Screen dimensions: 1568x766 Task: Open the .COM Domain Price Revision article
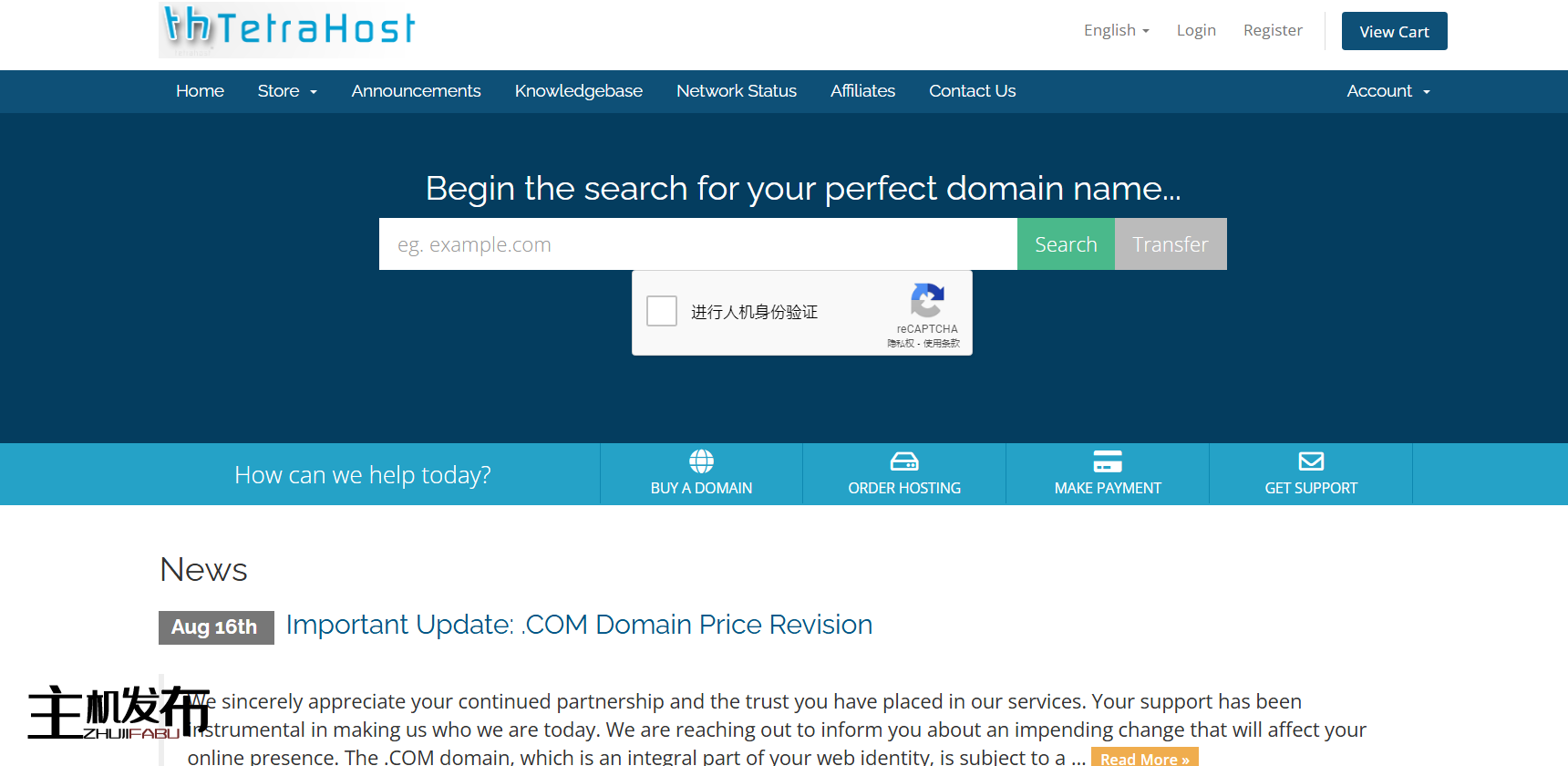click(579, 625)
